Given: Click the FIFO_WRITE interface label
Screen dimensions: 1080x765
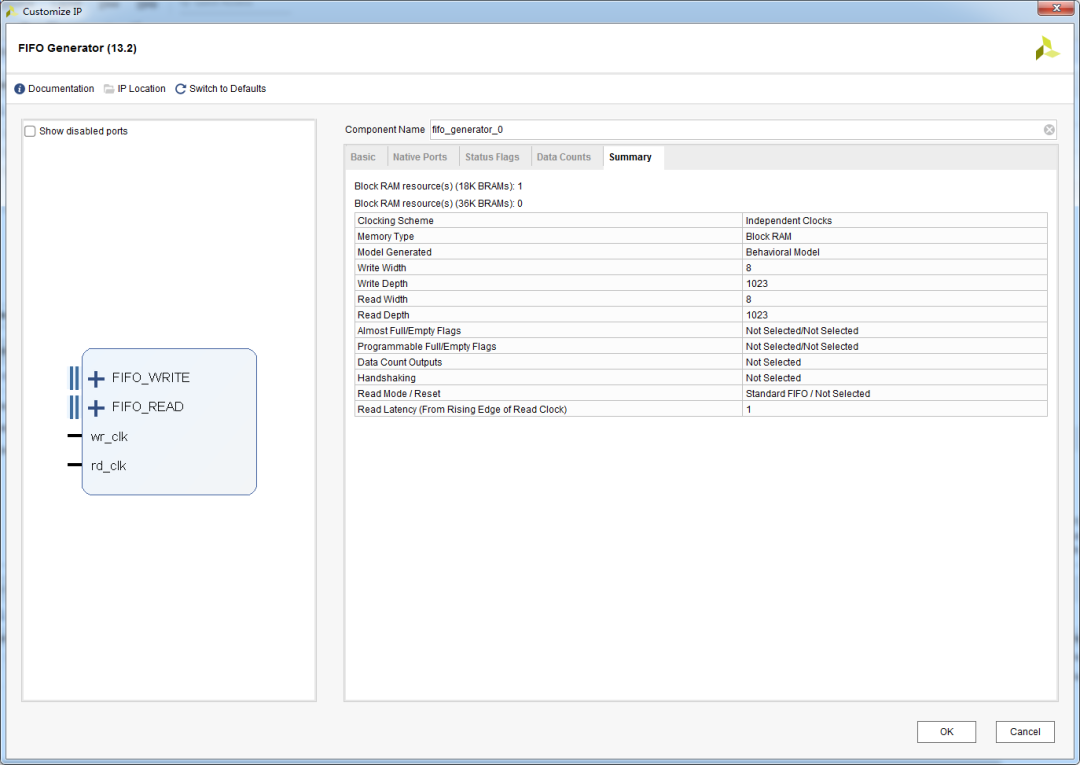Looking at the screenshot, I should click(x=151, y=377).
